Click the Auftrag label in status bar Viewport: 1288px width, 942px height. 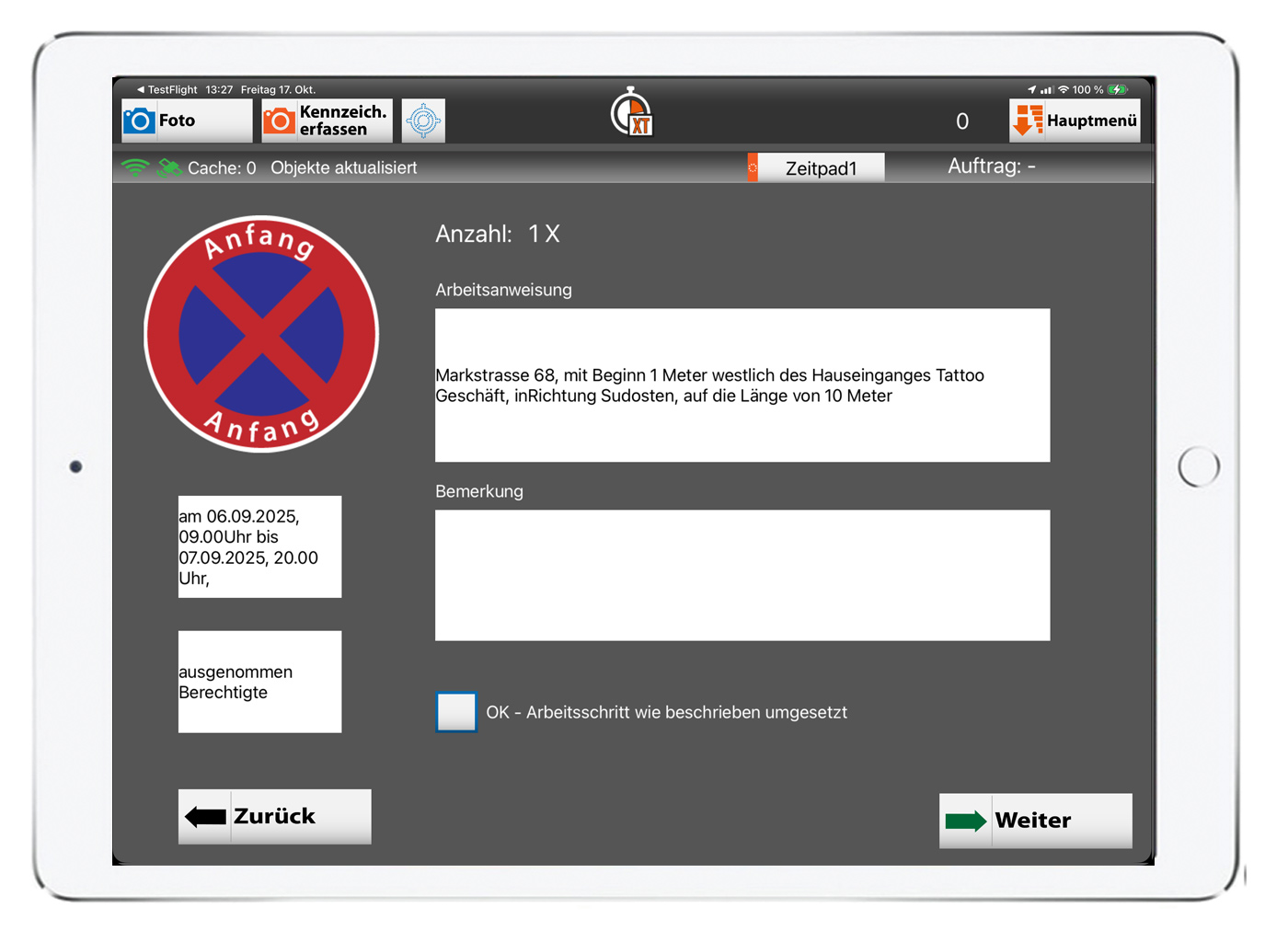pyautogui.click(x=991, y=167)
